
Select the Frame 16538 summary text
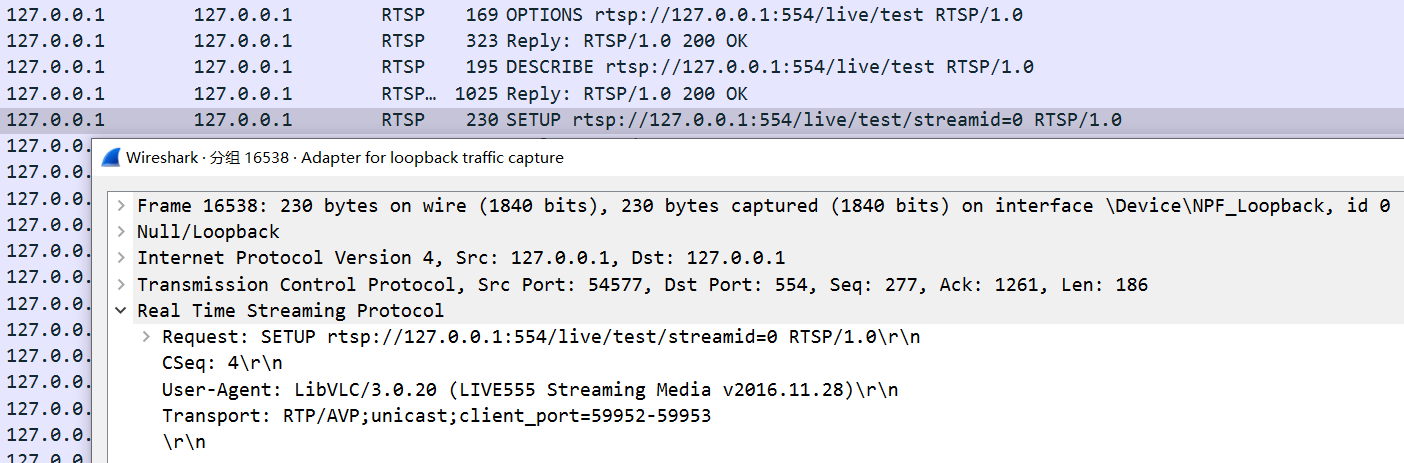point(763,206)
